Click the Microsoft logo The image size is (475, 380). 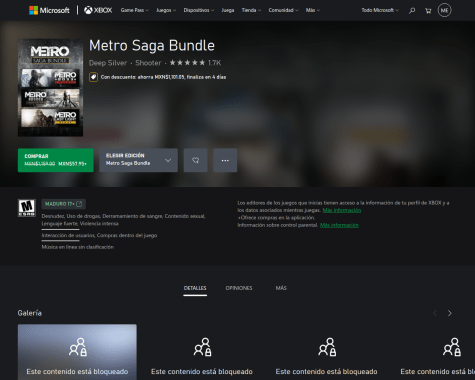pos(49,10)
